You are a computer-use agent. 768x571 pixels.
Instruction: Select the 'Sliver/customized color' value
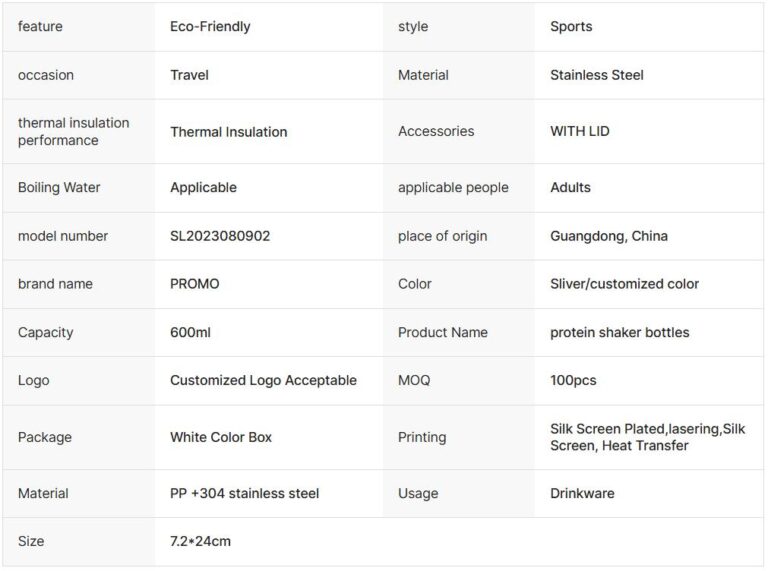624,284
